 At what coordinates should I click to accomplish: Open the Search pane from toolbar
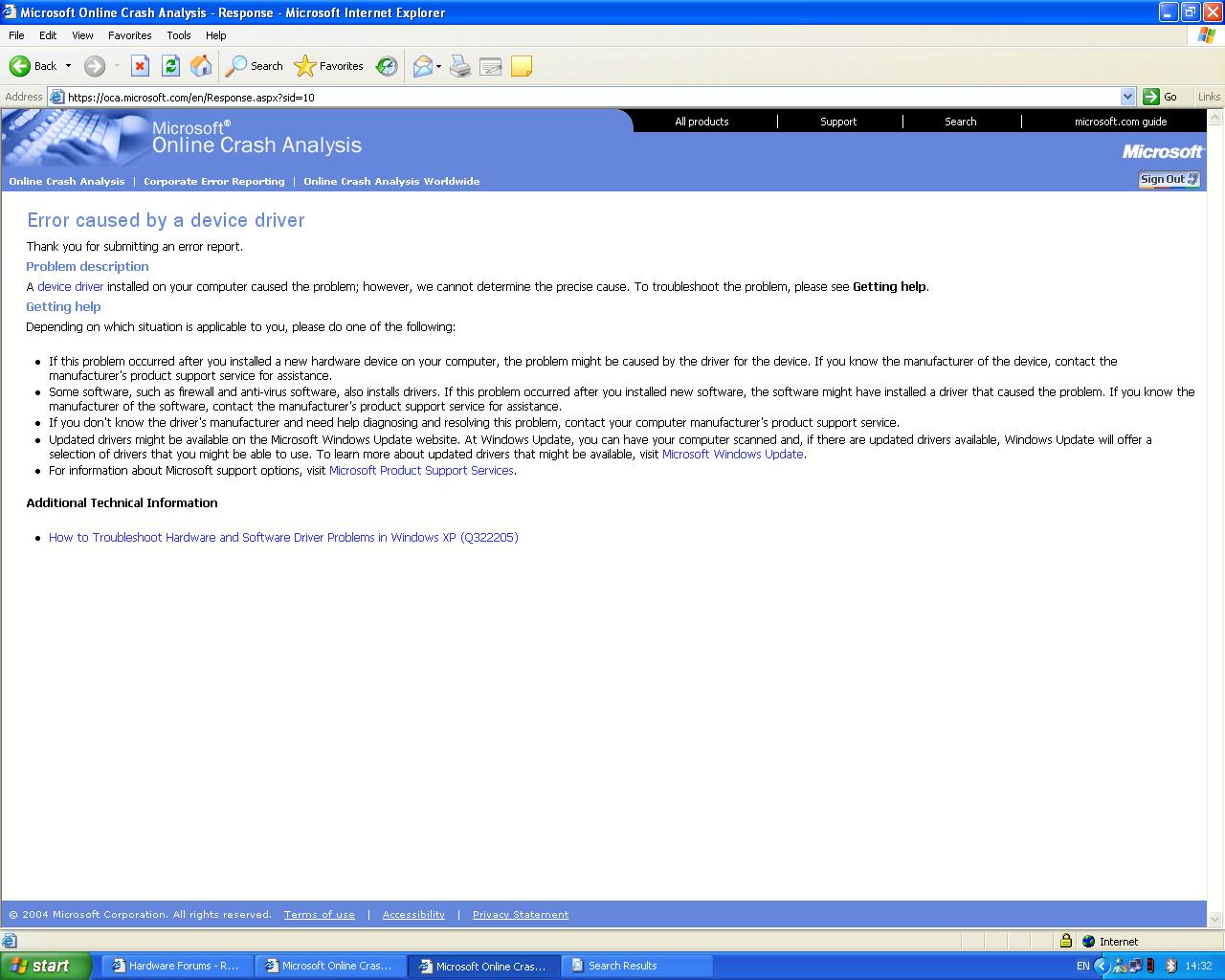point(255,66)
